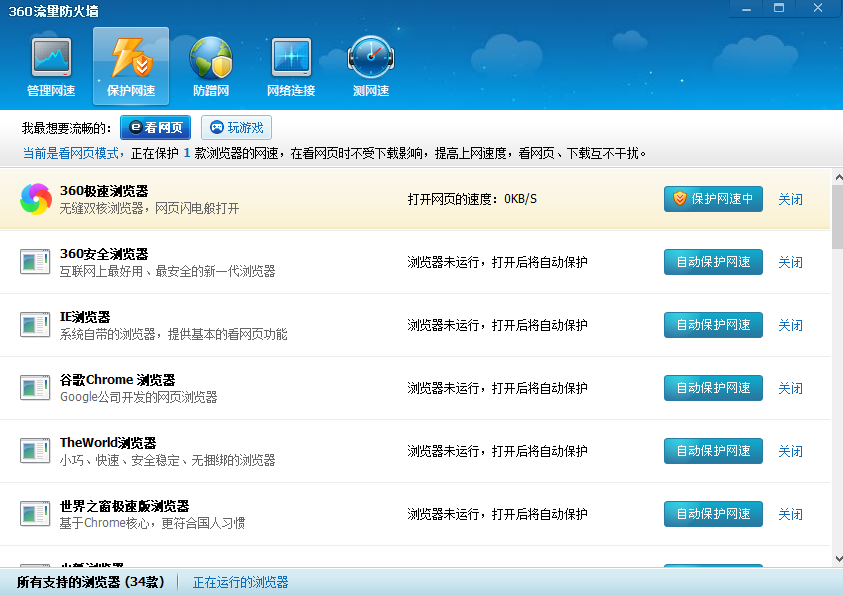Screen dimensions: 843x595
Task: Click 基于Chrome核心，更符合国人习惯 description
Action: 152,522
